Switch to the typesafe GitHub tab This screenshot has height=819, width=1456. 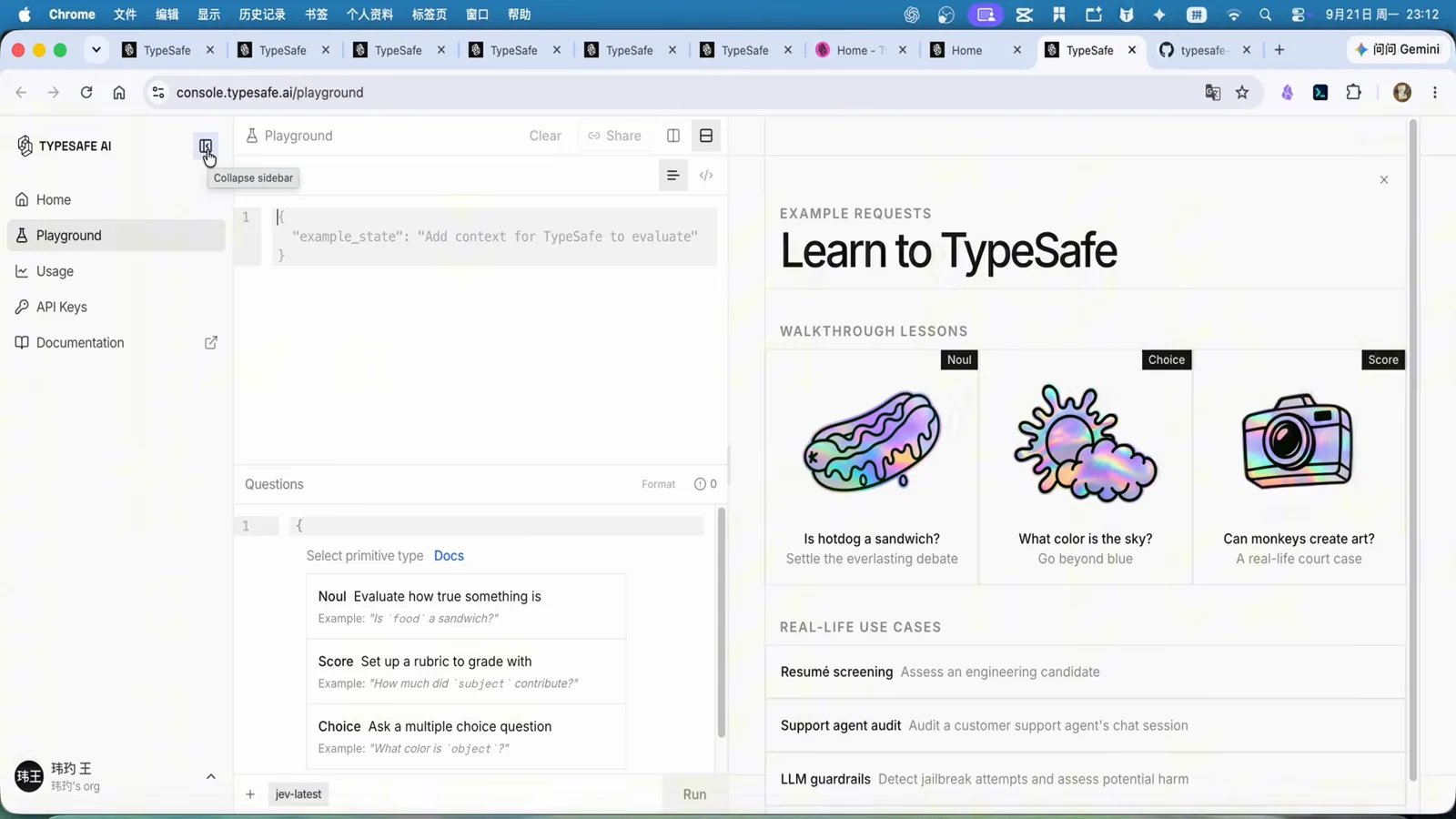(x=1203, y=50)
